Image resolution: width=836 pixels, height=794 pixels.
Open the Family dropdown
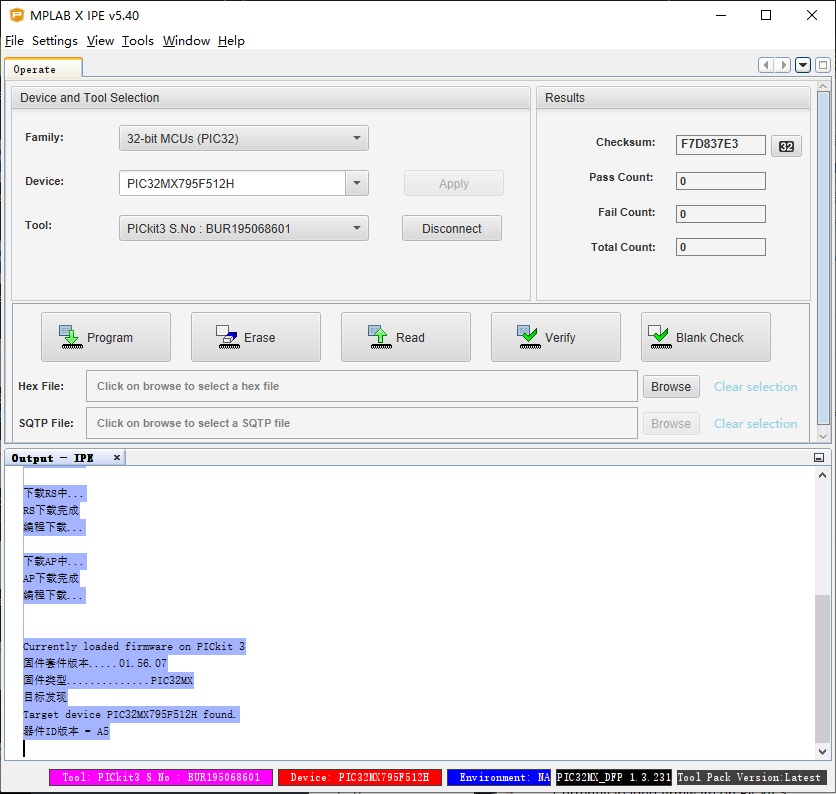coord(244,138)
